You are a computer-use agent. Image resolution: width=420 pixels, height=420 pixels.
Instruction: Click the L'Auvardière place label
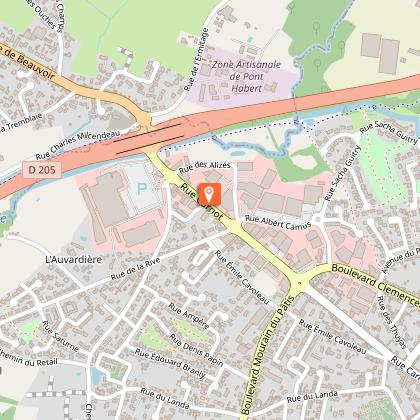tap(73, 259)
